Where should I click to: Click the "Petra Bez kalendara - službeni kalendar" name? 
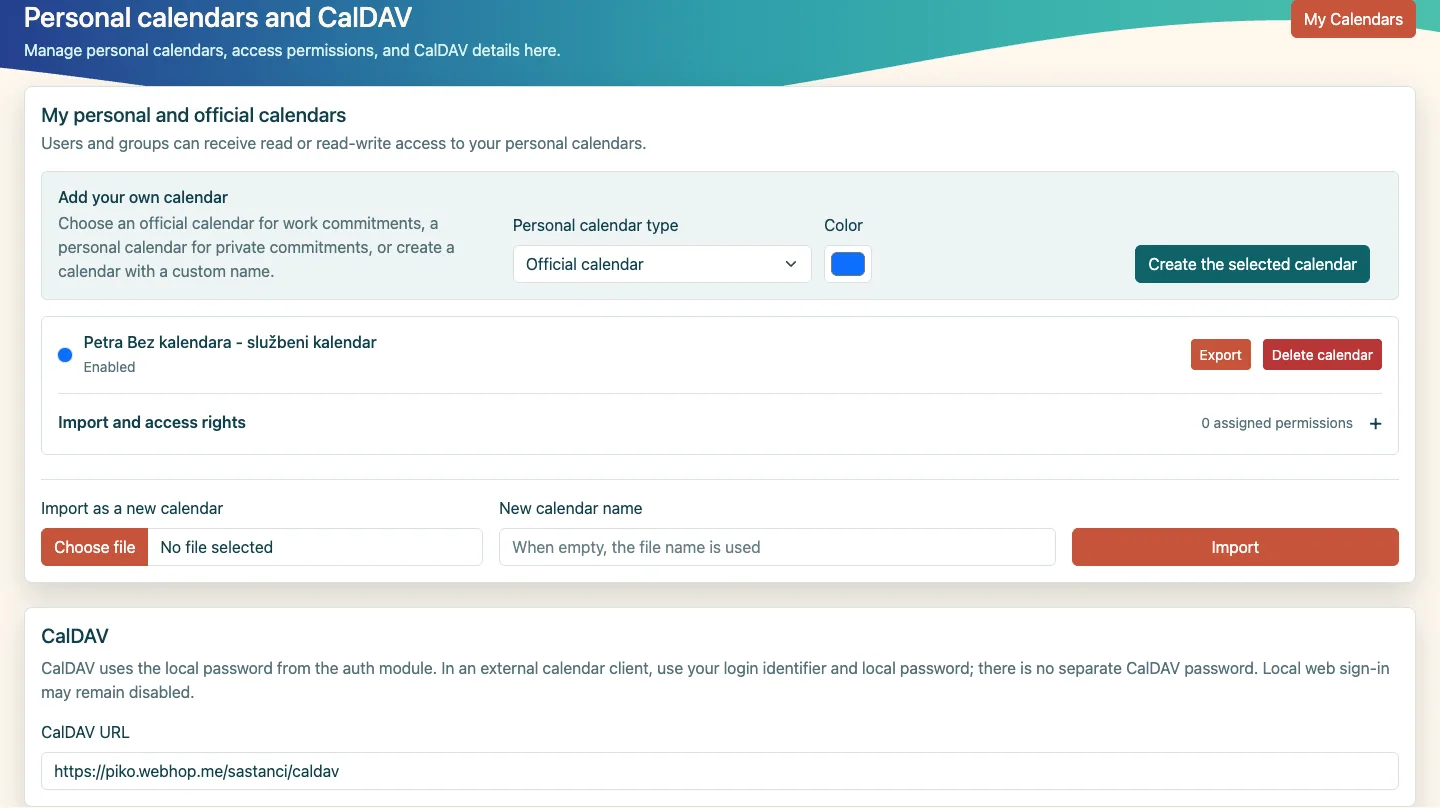tap(230, 342)
